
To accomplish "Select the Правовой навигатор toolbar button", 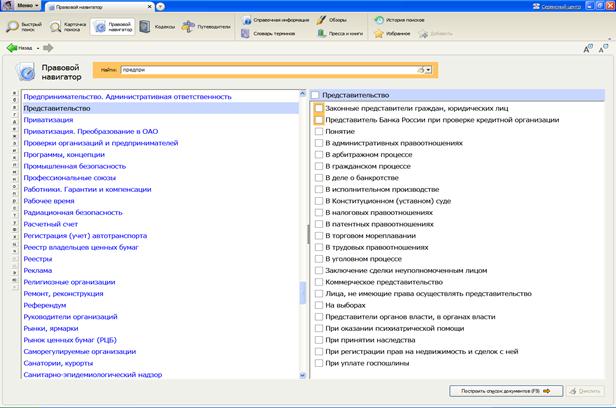I will pos(113,27).
